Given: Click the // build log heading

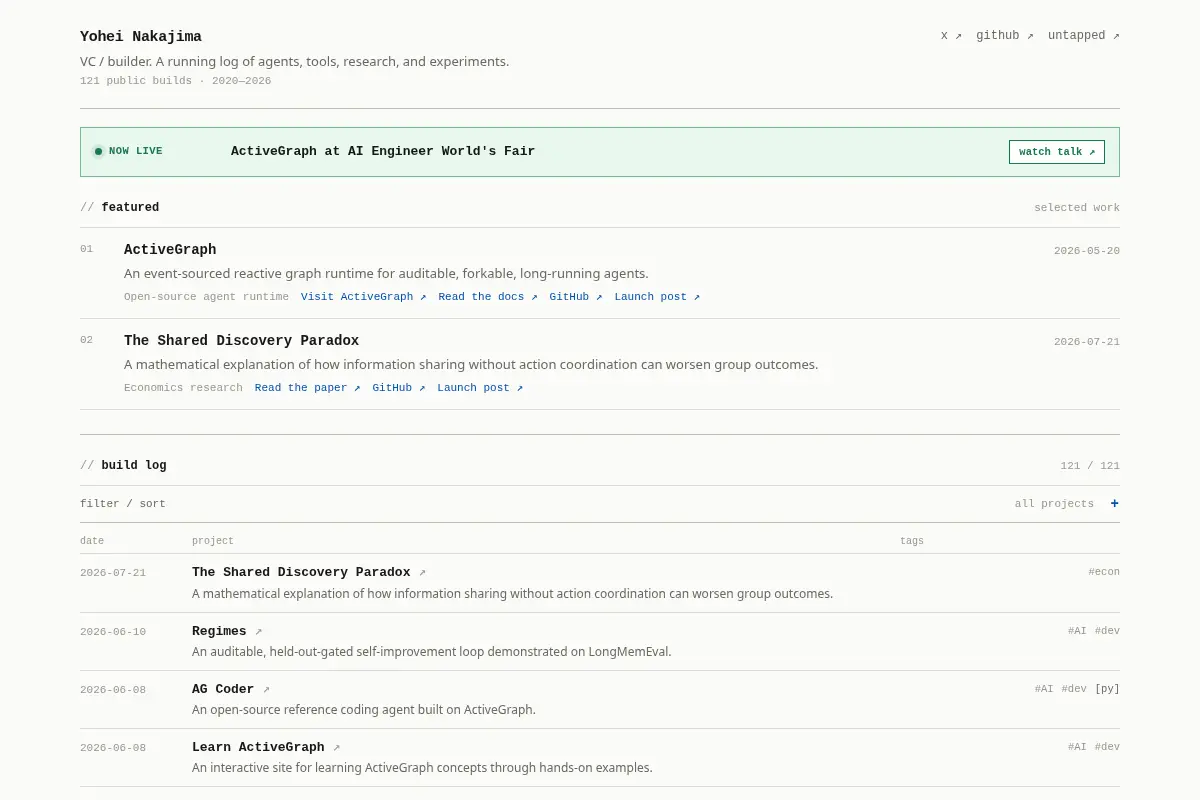Looking at the screenshot, I should pos(123,466).
